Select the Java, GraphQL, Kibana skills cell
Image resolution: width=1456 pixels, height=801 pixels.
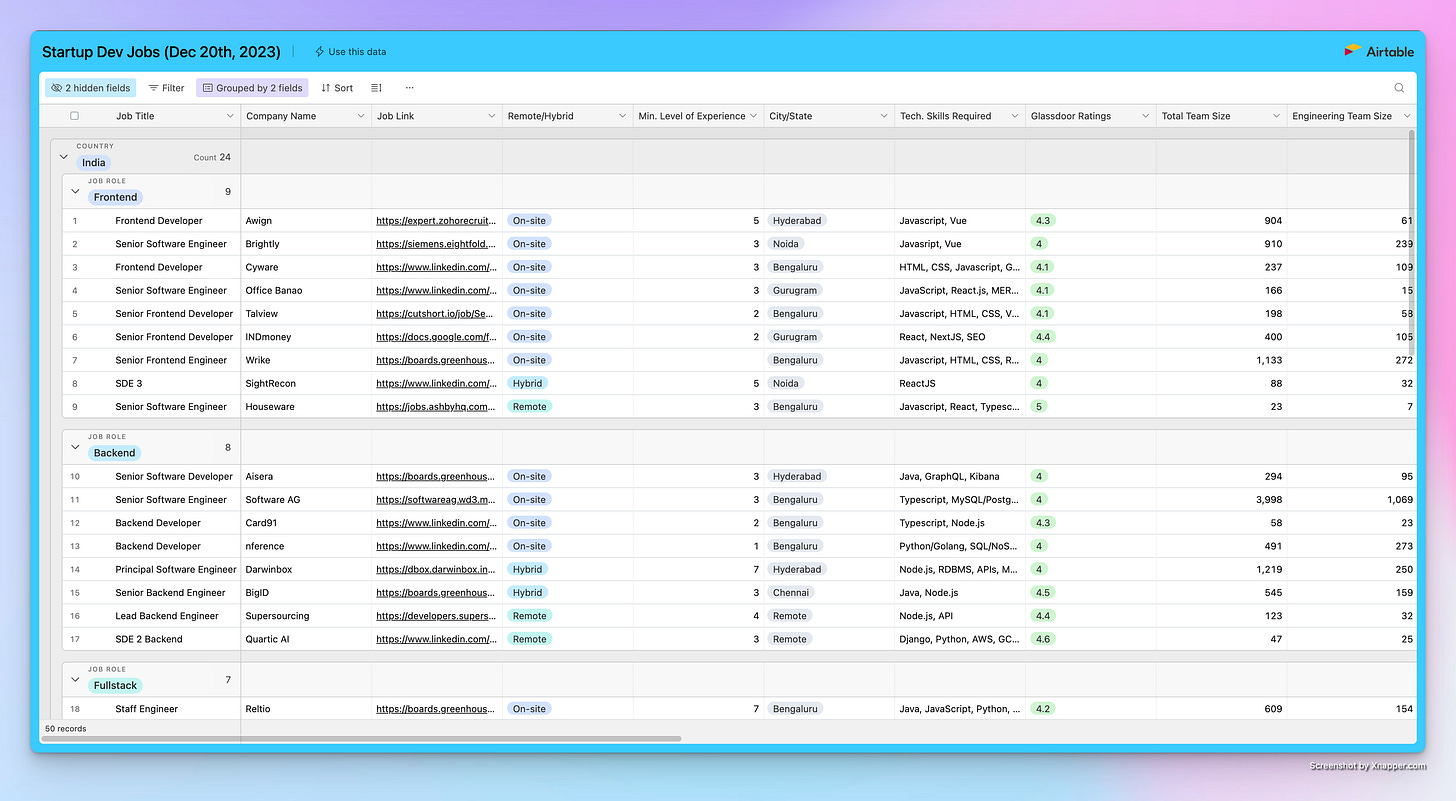coord(960,477)
